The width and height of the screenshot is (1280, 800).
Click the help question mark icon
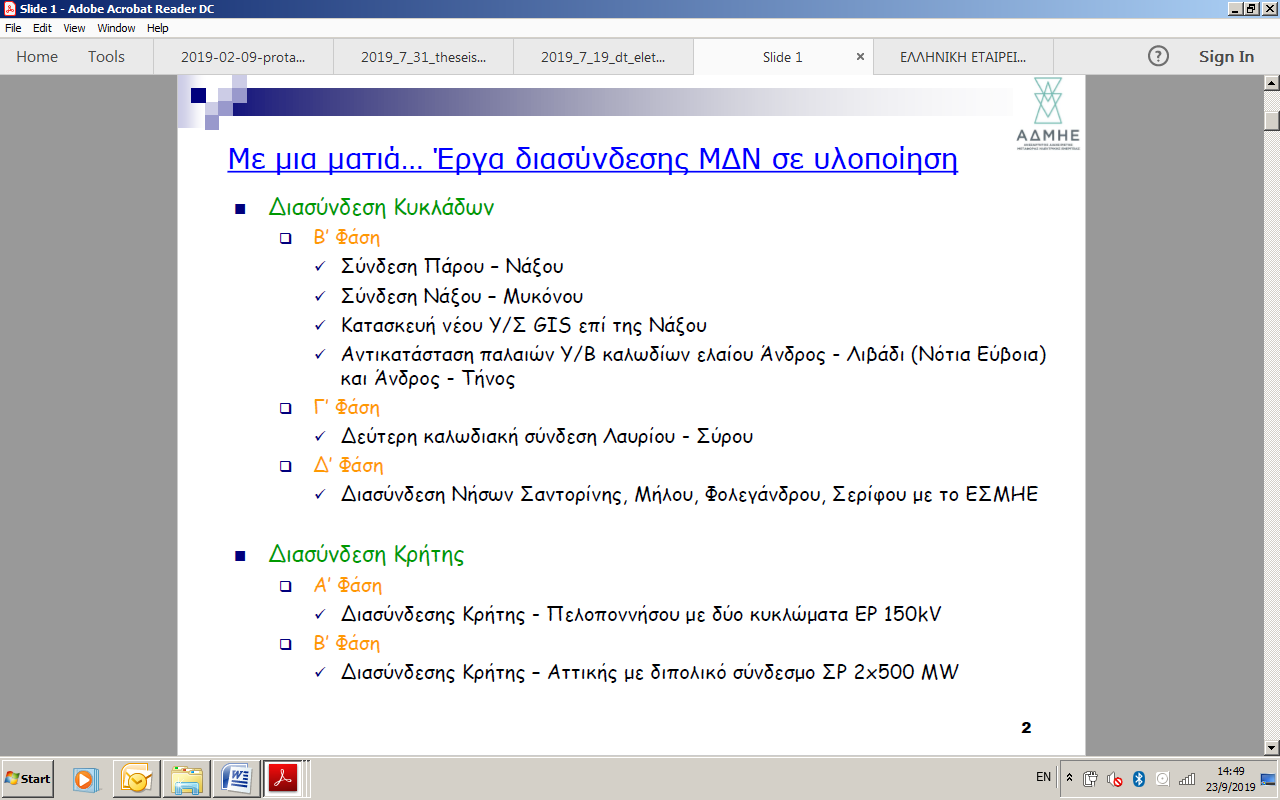(x=1158, y=57)
